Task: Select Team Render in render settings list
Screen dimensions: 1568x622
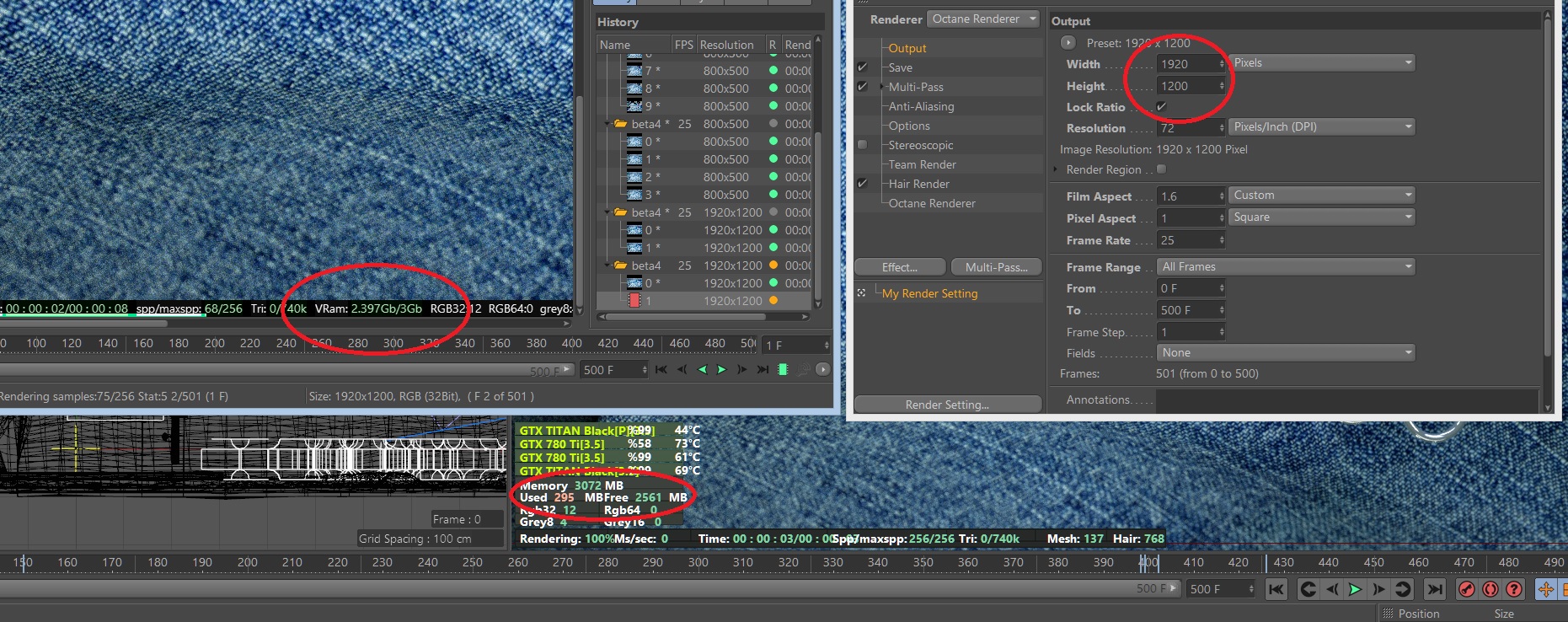Action: (x=922, y=165)
